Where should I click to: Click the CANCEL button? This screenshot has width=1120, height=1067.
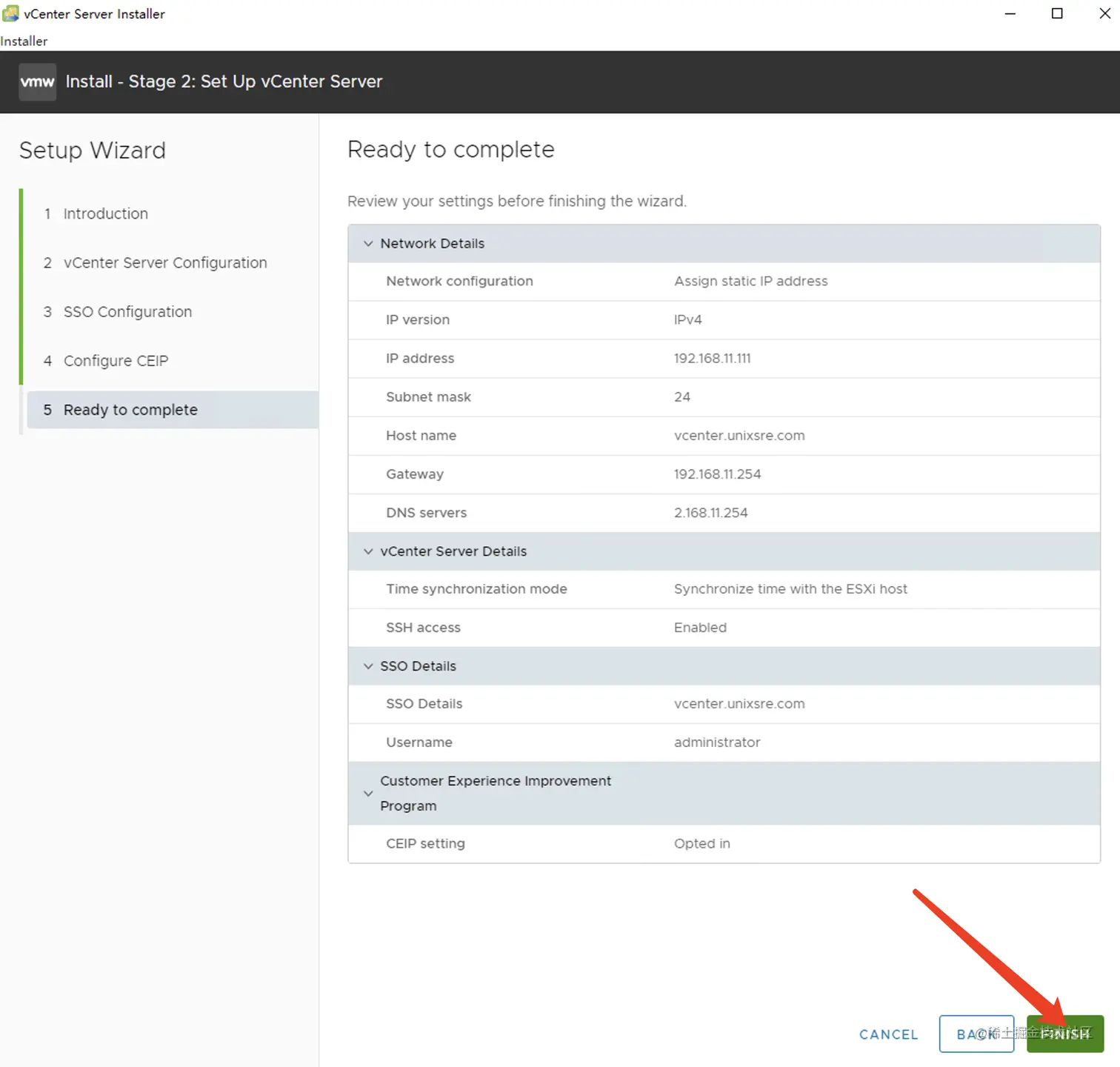888,1034
